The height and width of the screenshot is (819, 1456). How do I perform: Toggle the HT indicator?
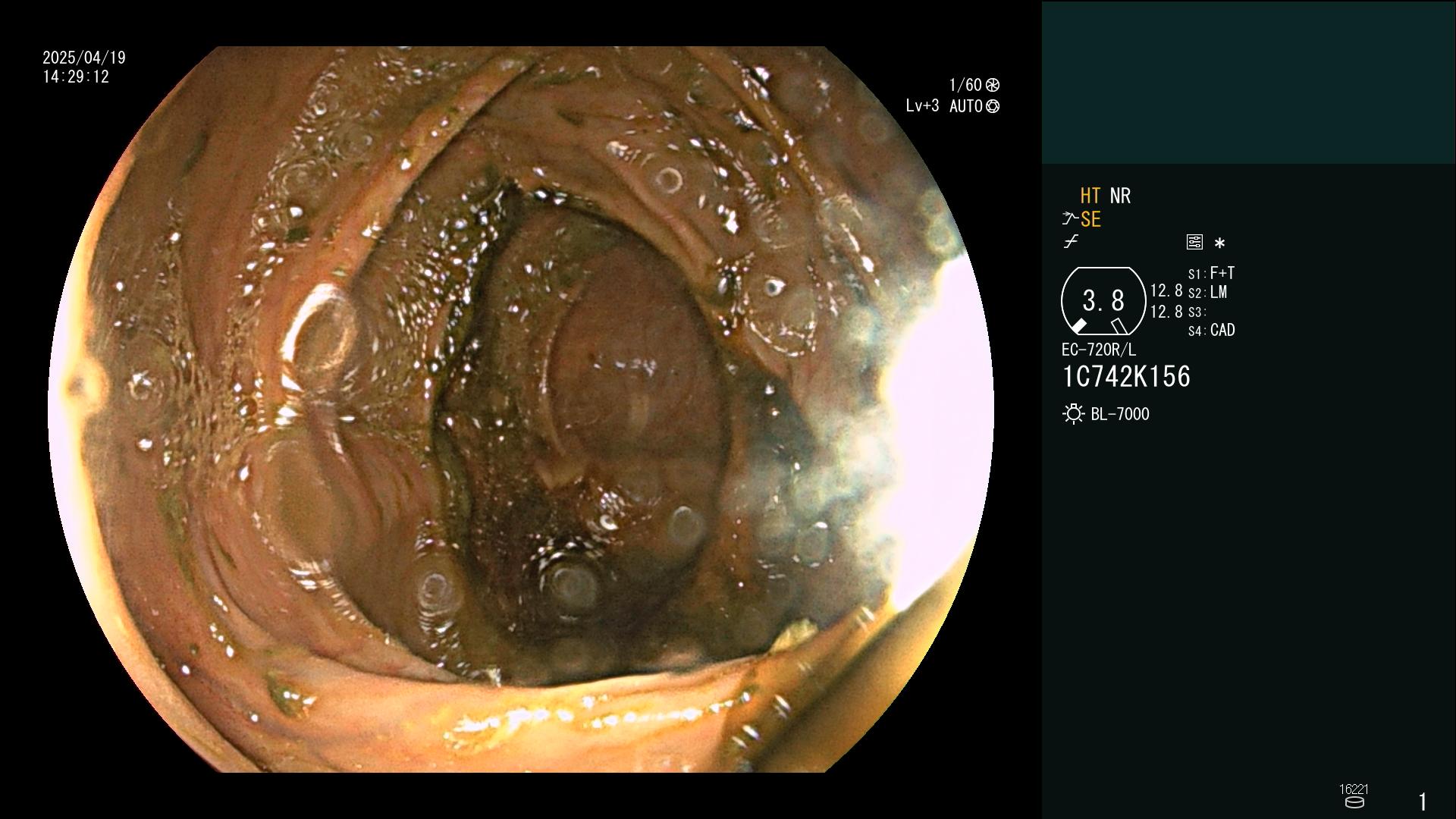[1090, 196]
